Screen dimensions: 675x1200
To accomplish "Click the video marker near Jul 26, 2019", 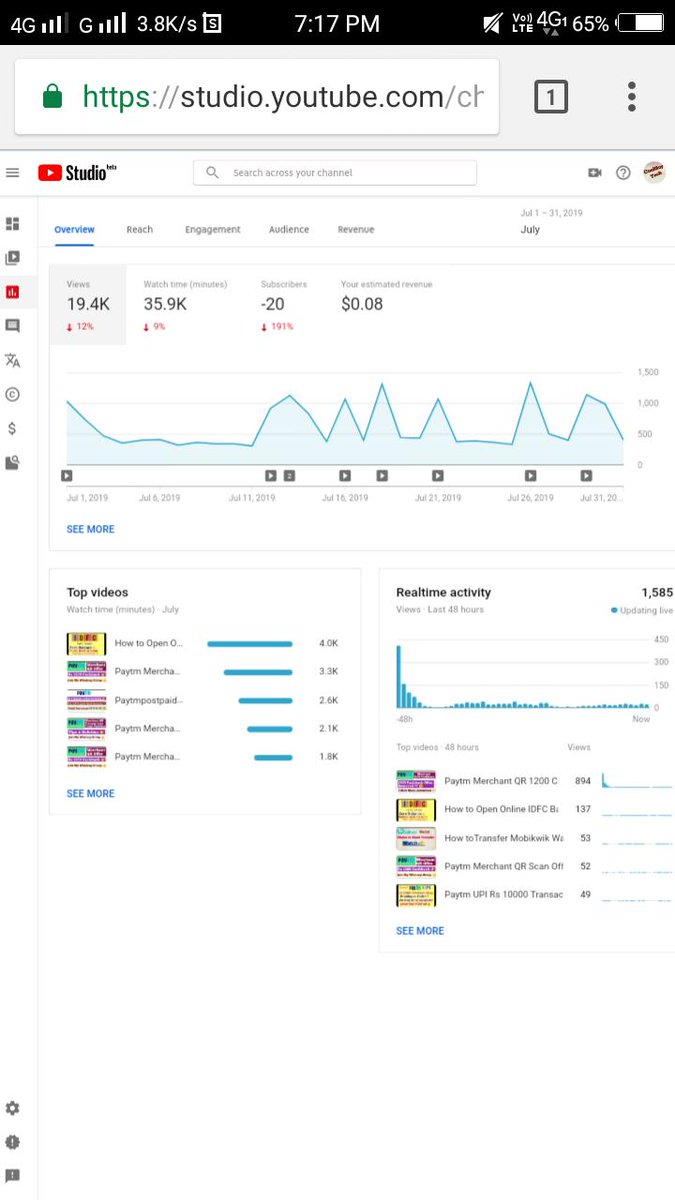I will [x=531, y=476].
